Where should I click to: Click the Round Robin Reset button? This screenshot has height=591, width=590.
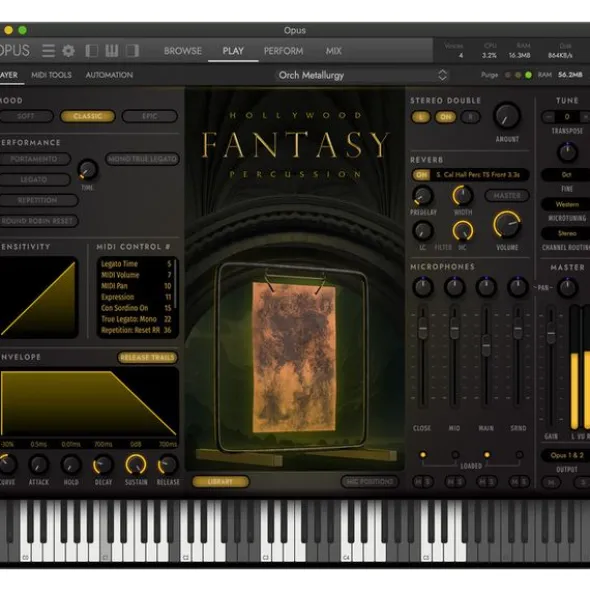point(38,221)
